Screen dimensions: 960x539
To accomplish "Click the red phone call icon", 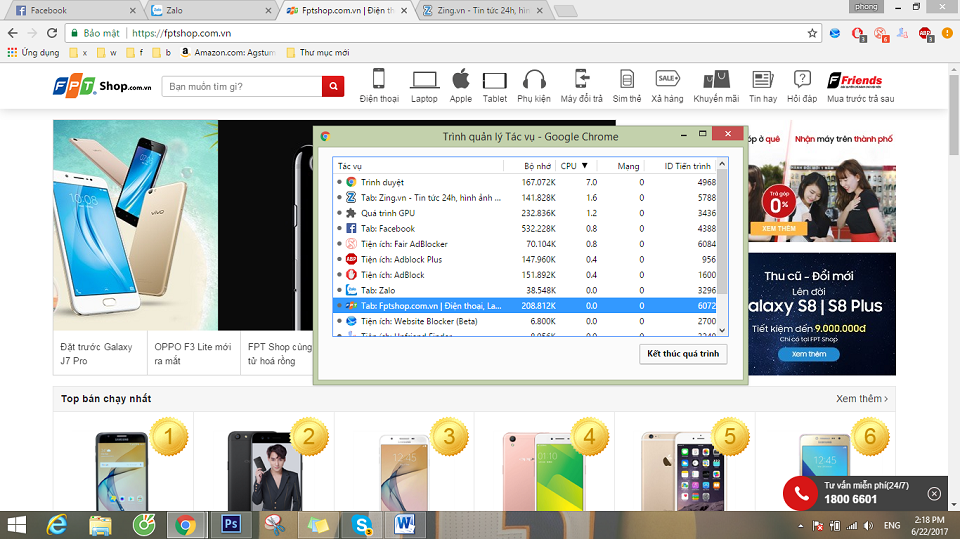I will point(800,493).
